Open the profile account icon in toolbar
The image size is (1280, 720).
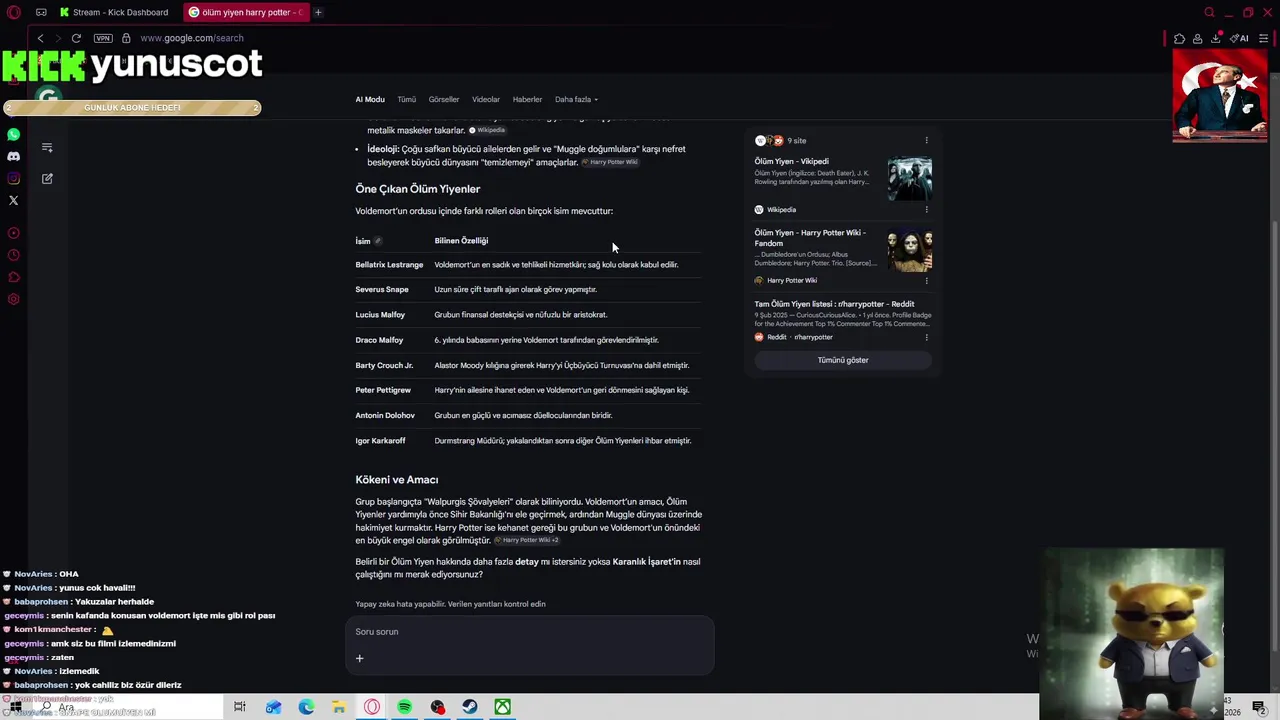(x=1197, y=38)
